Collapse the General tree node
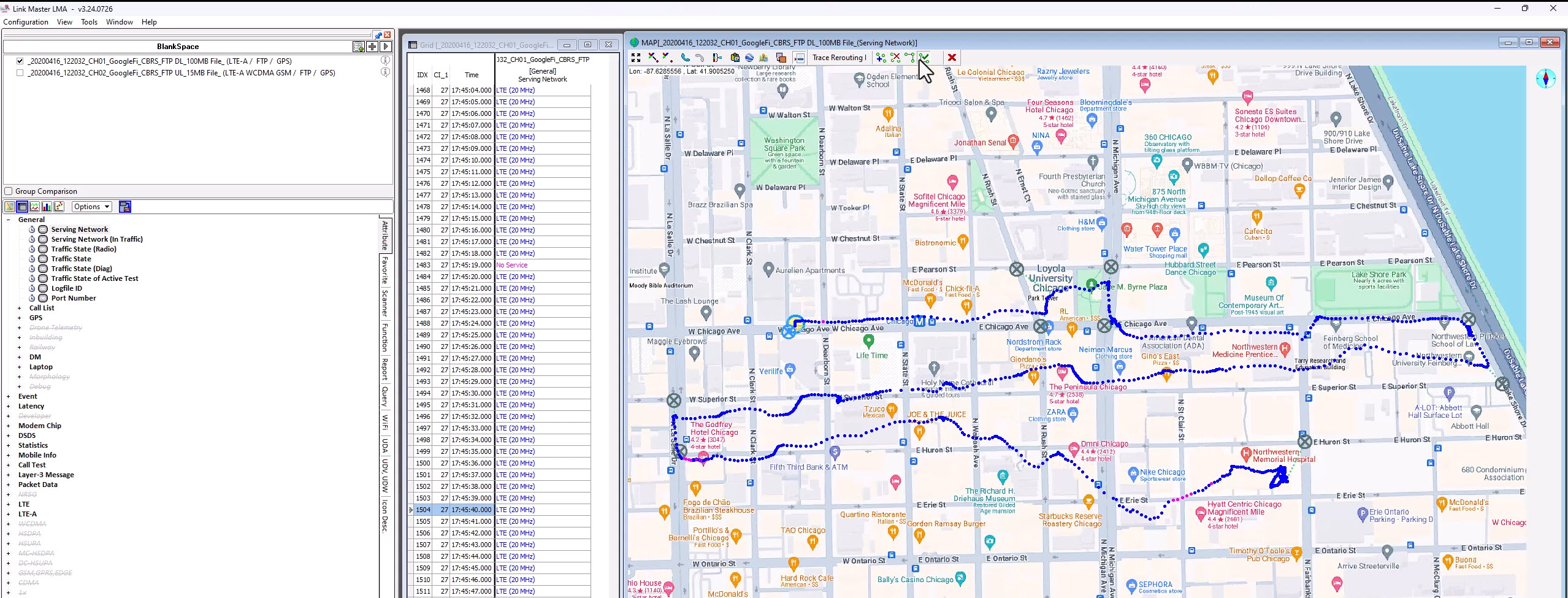This screenshot has width=1568, height=598. click(9, 220)
